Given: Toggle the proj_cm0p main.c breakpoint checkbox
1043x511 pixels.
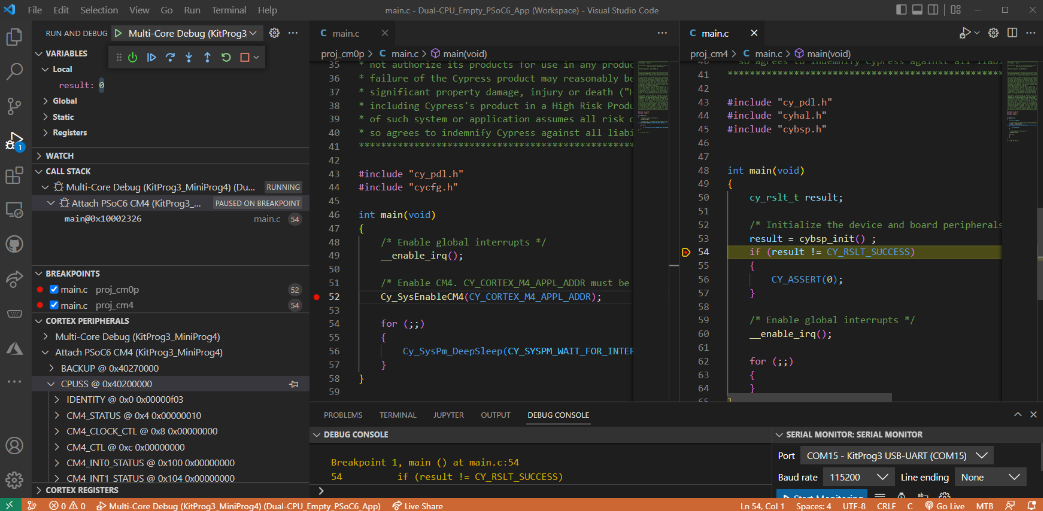Looking at the screenshot, I should click(x=55, y=289).
